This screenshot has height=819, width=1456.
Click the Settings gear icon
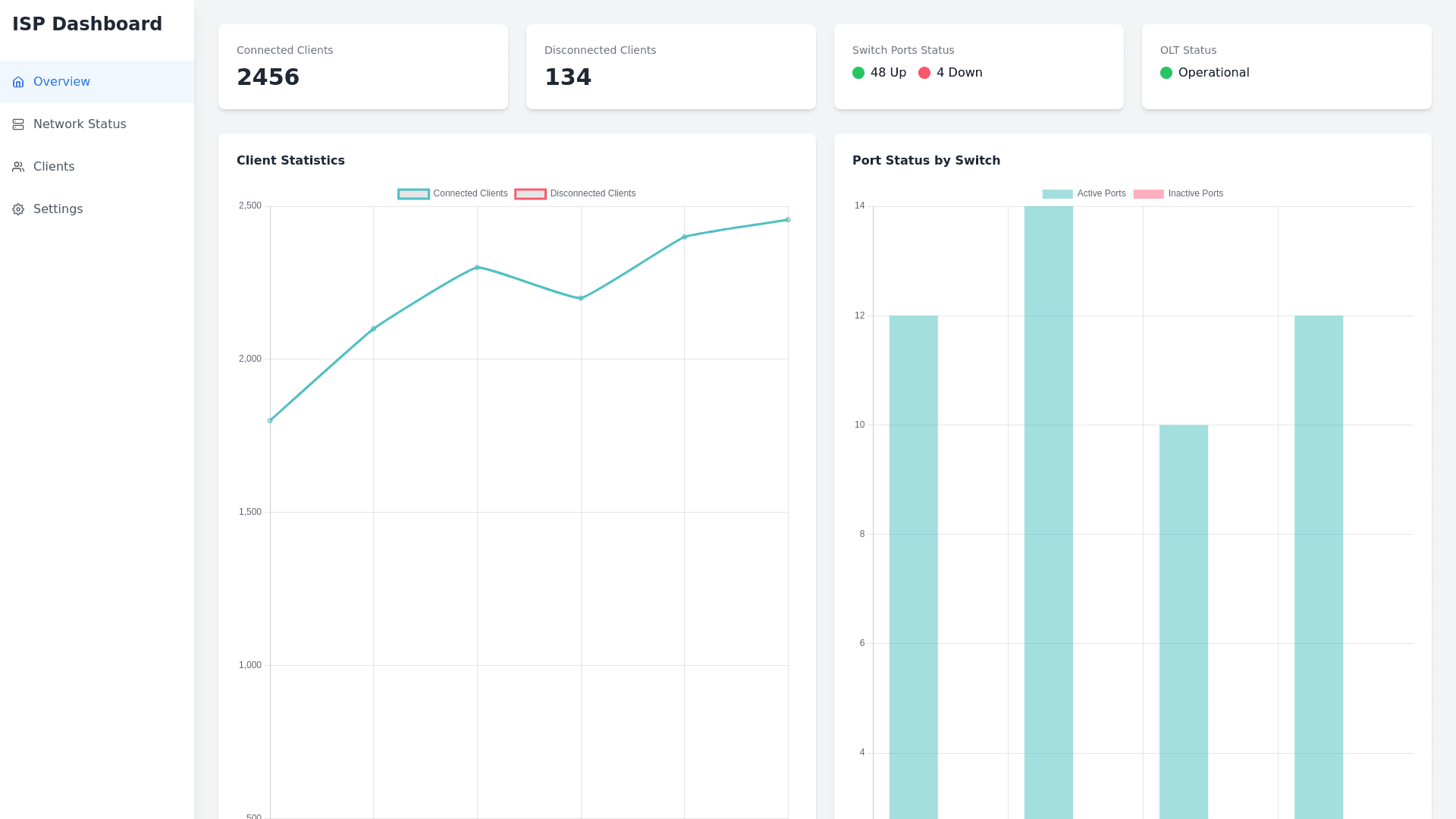point(18,209)
